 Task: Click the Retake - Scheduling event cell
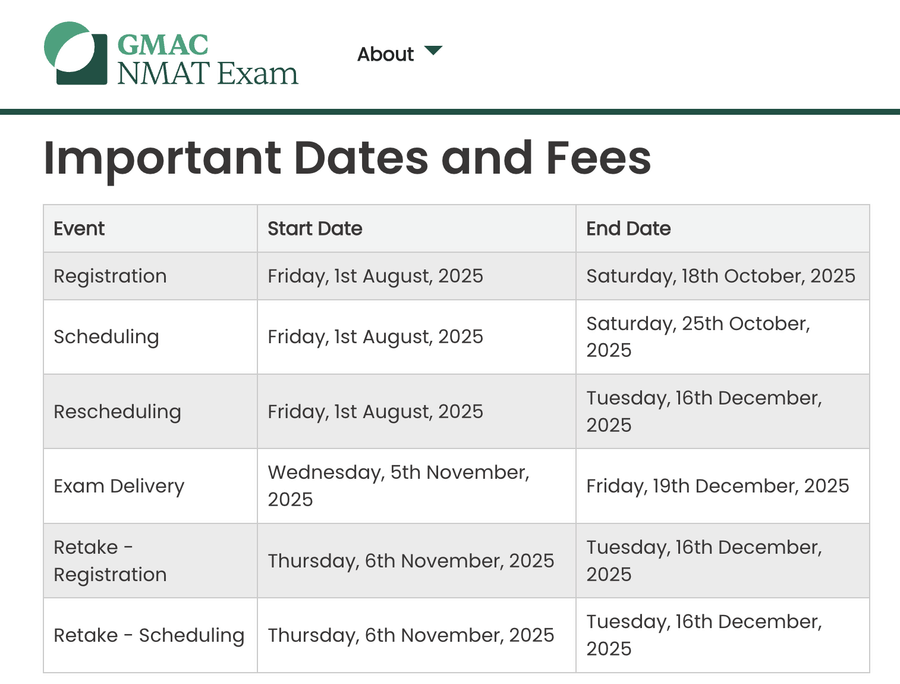(149, 635)
